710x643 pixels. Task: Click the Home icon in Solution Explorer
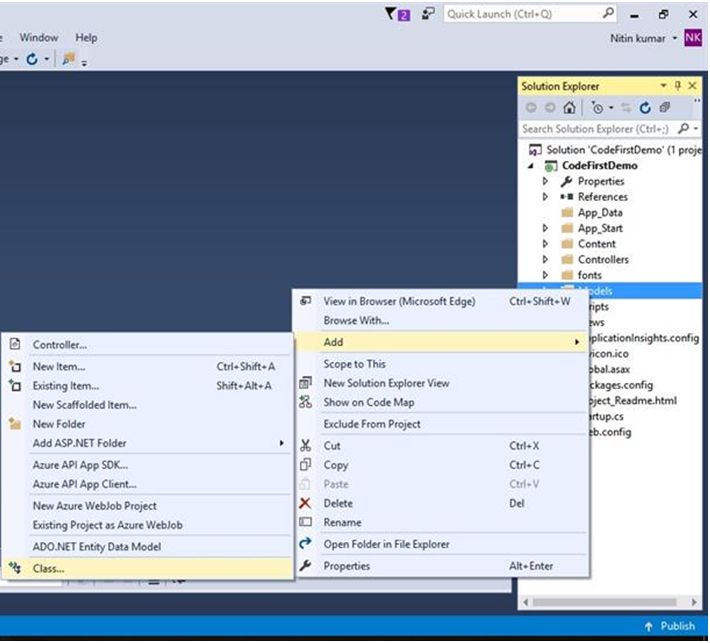click(569, 107)
